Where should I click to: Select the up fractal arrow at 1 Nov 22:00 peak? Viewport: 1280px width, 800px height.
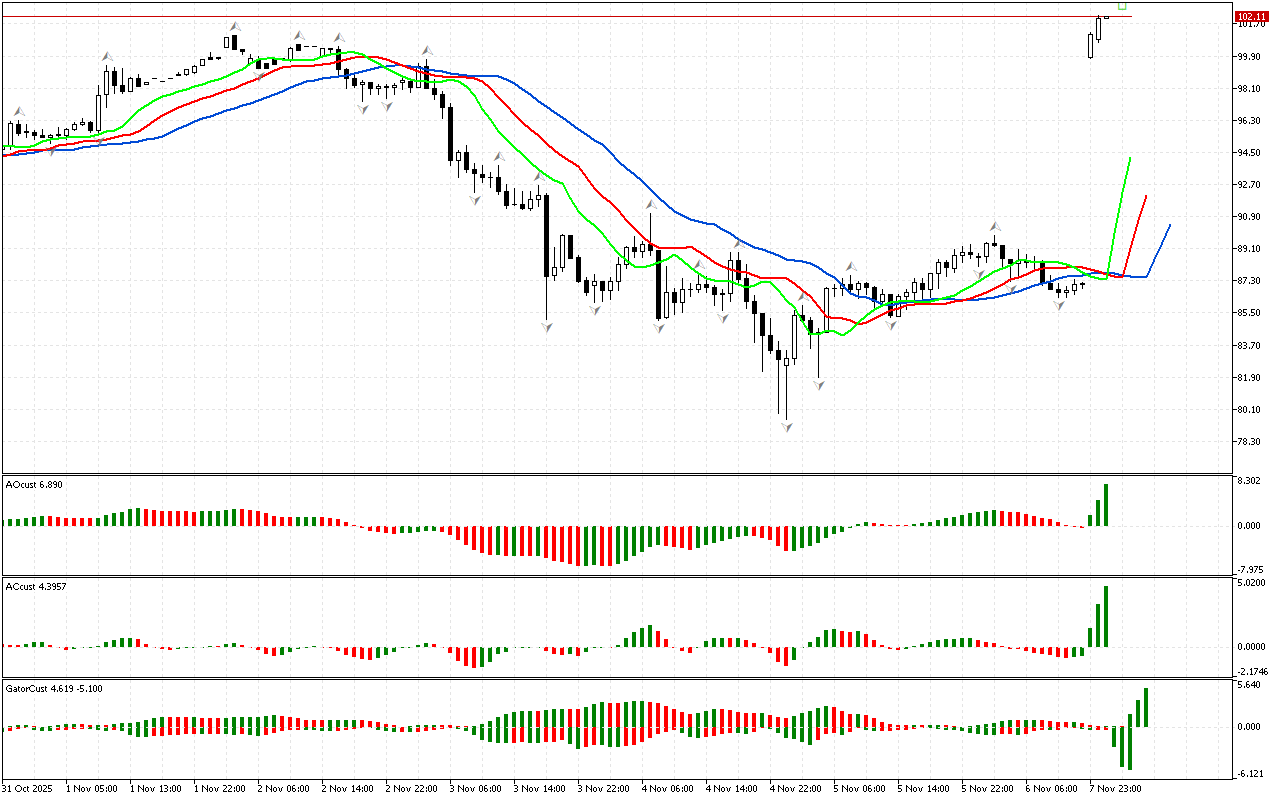(x=234, y=26)
